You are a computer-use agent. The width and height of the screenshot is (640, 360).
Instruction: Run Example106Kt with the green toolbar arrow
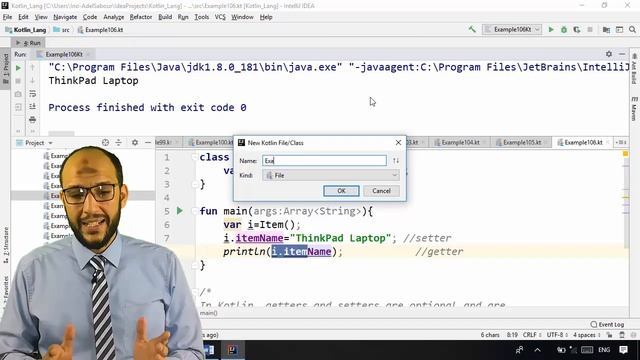(x=551, y=29)
